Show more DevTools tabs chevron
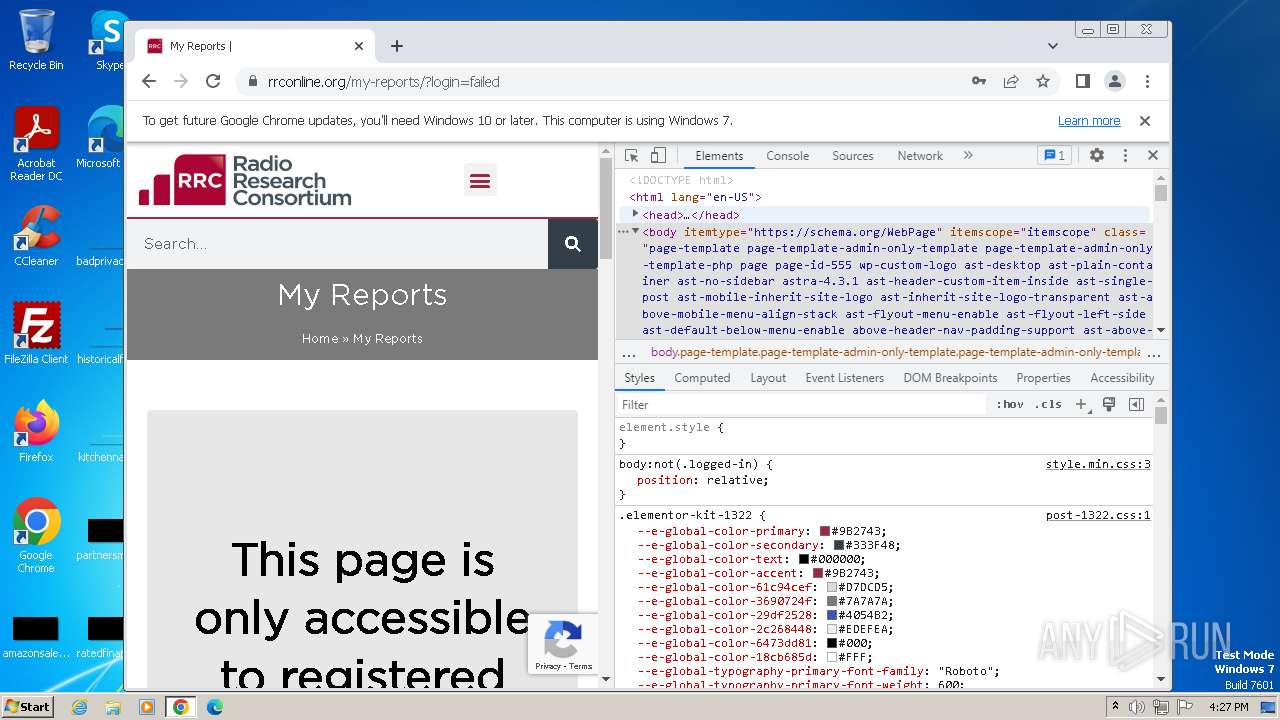The image size is (1280, 720). 968,155
